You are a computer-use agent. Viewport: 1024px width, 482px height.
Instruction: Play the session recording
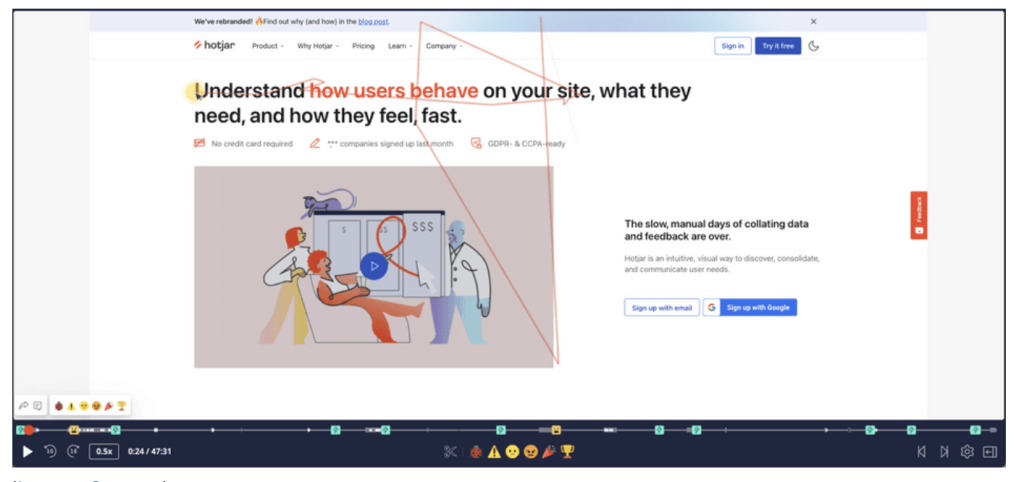point(27,452)
